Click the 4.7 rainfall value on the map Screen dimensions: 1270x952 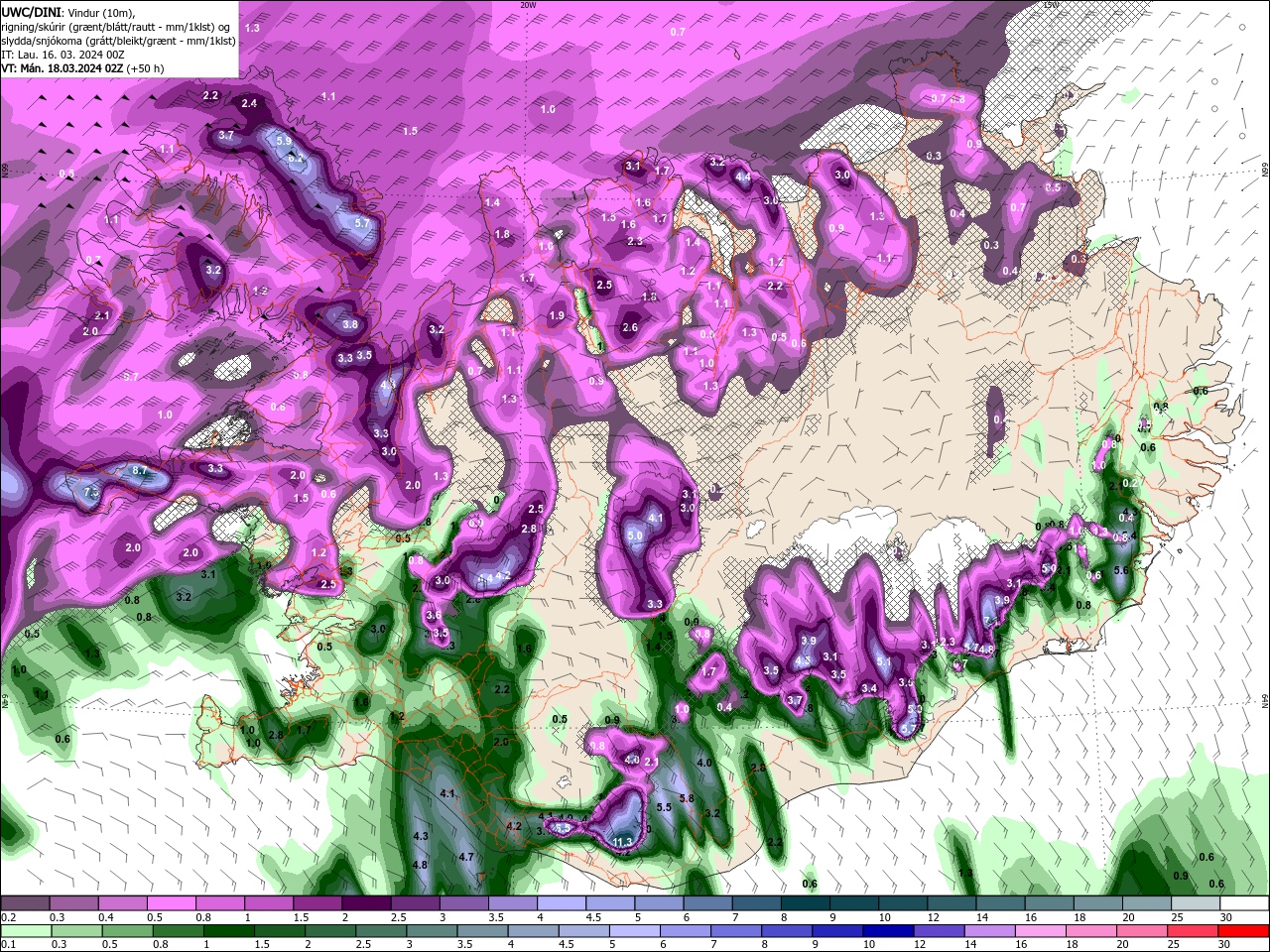coord(466,857)
